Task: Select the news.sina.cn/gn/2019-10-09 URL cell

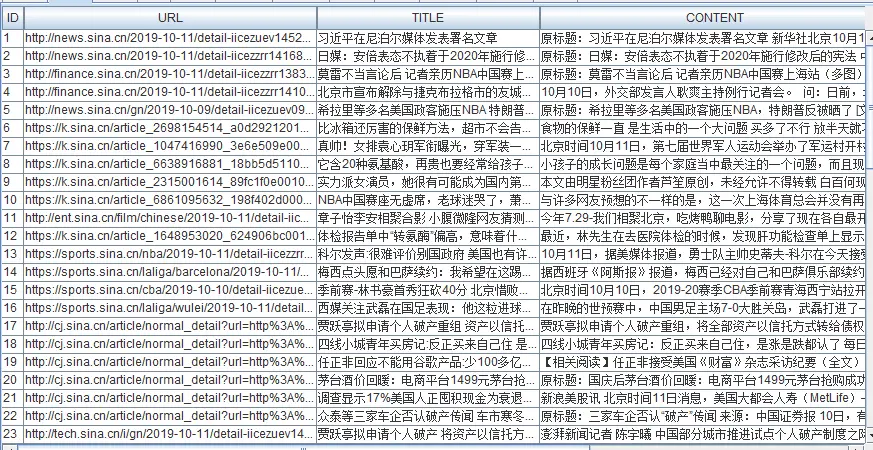Action: point(170,110)
